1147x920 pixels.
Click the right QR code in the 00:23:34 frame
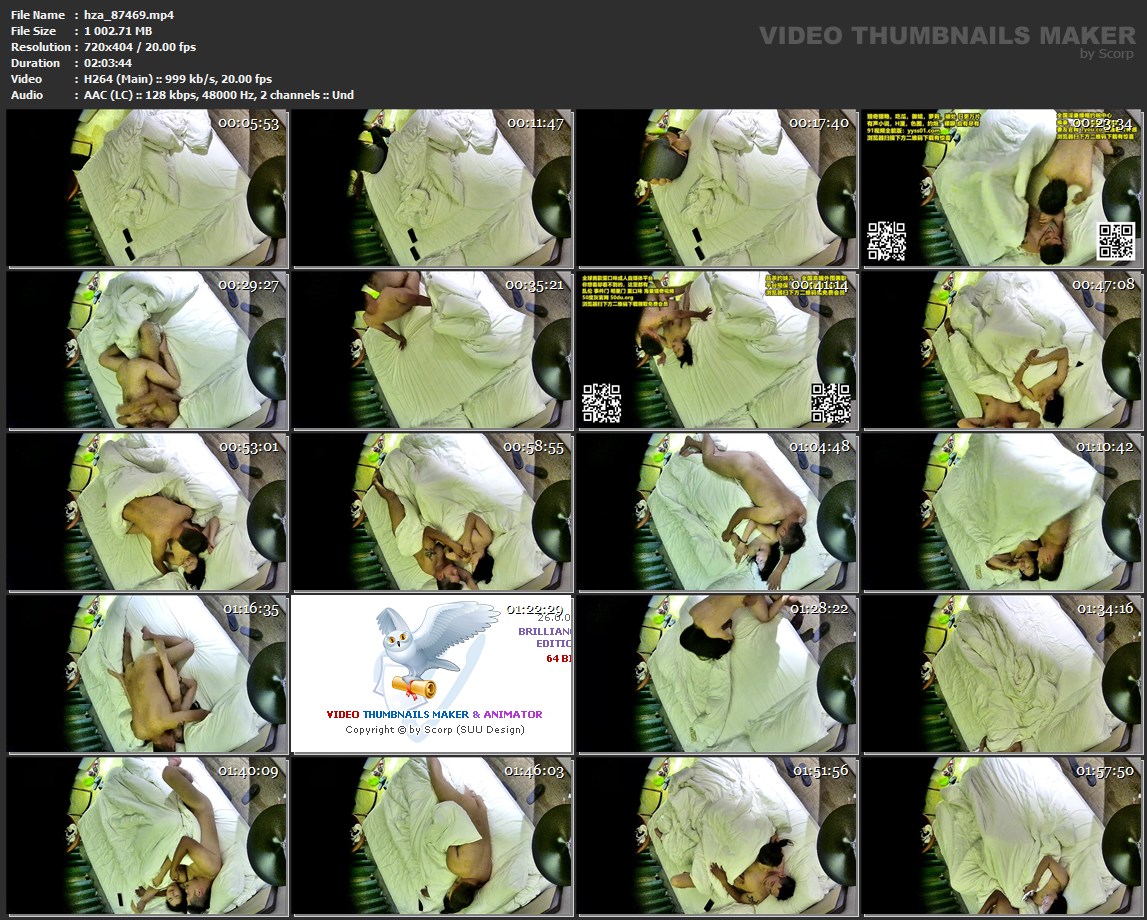pos(1116,241)
